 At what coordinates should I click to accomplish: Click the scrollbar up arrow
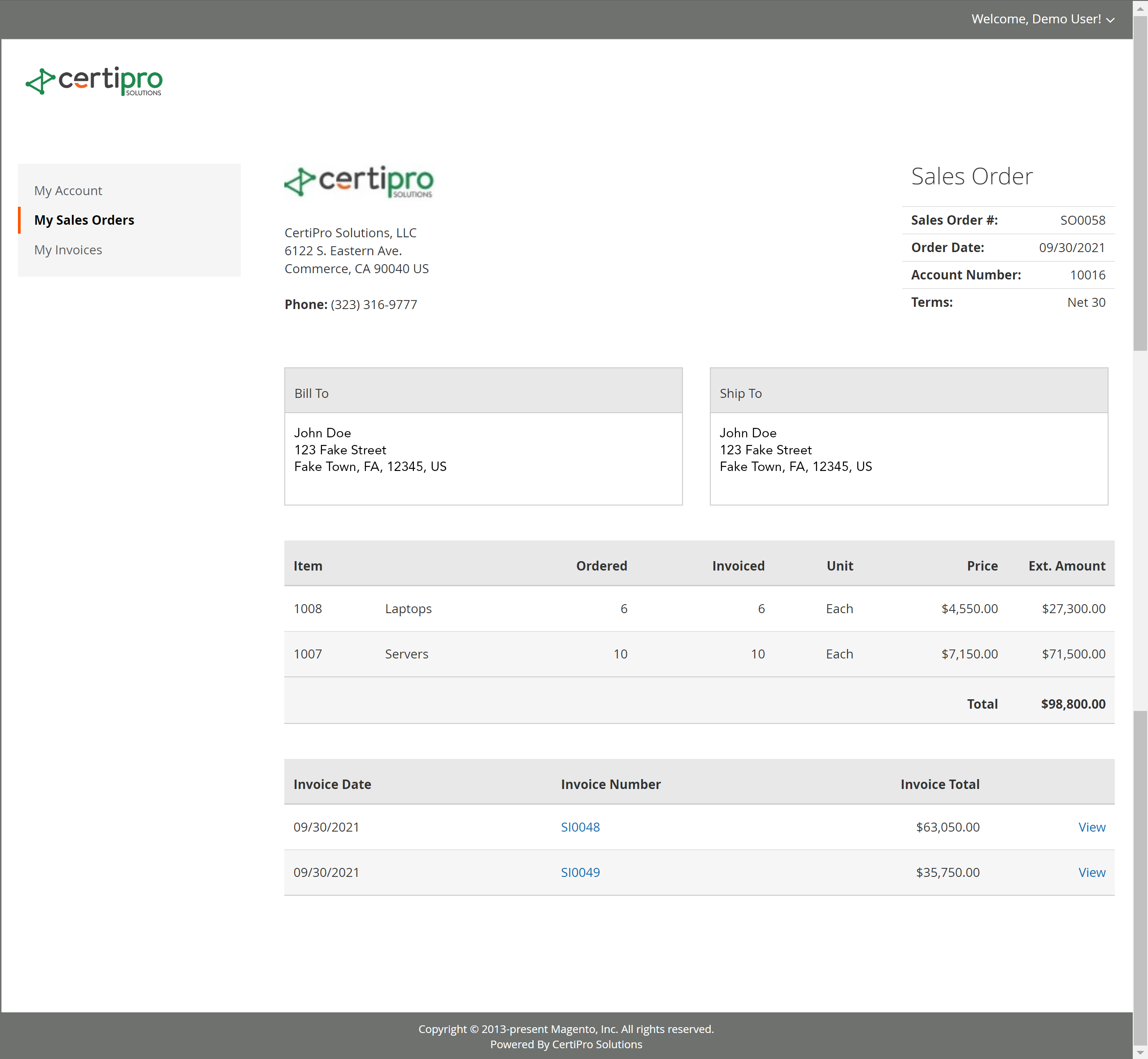coord(1140,8)
